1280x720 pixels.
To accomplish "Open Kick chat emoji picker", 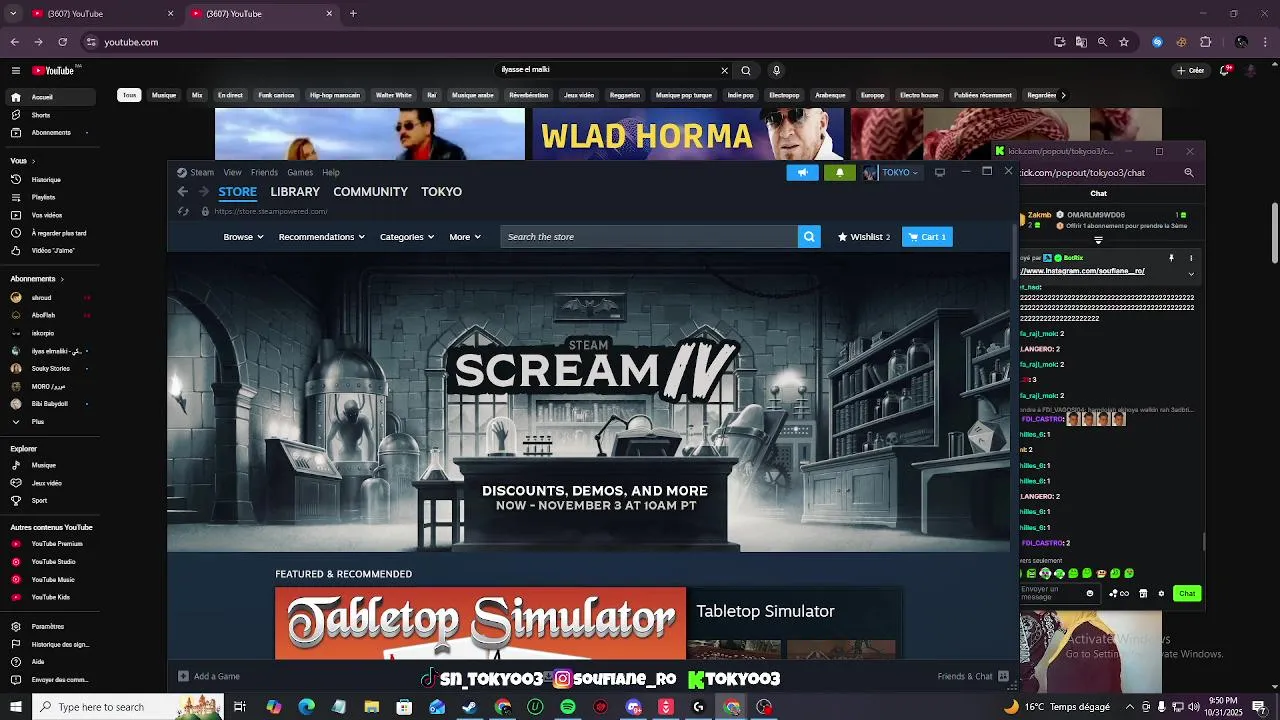I will click(1090, 593).
